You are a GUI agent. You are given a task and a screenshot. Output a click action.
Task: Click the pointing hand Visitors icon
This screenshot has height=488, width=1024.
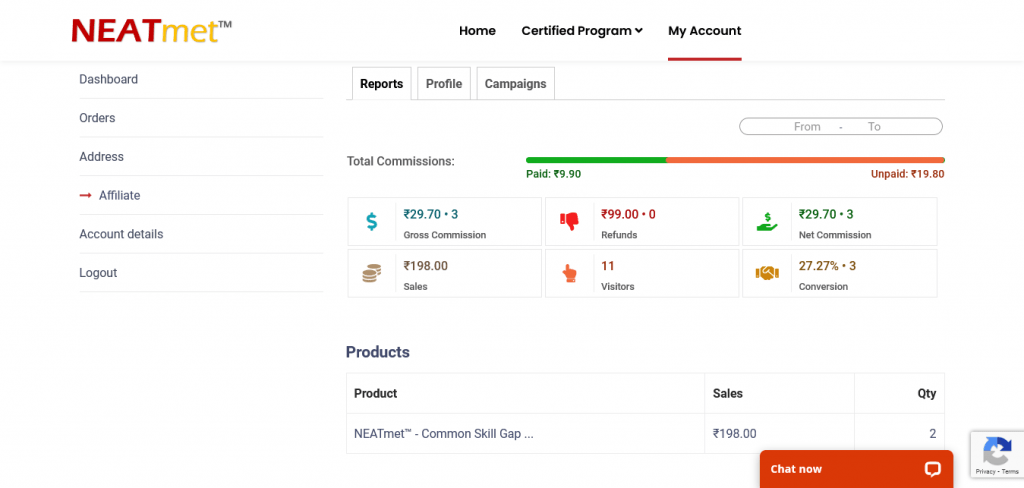point(569,273)
